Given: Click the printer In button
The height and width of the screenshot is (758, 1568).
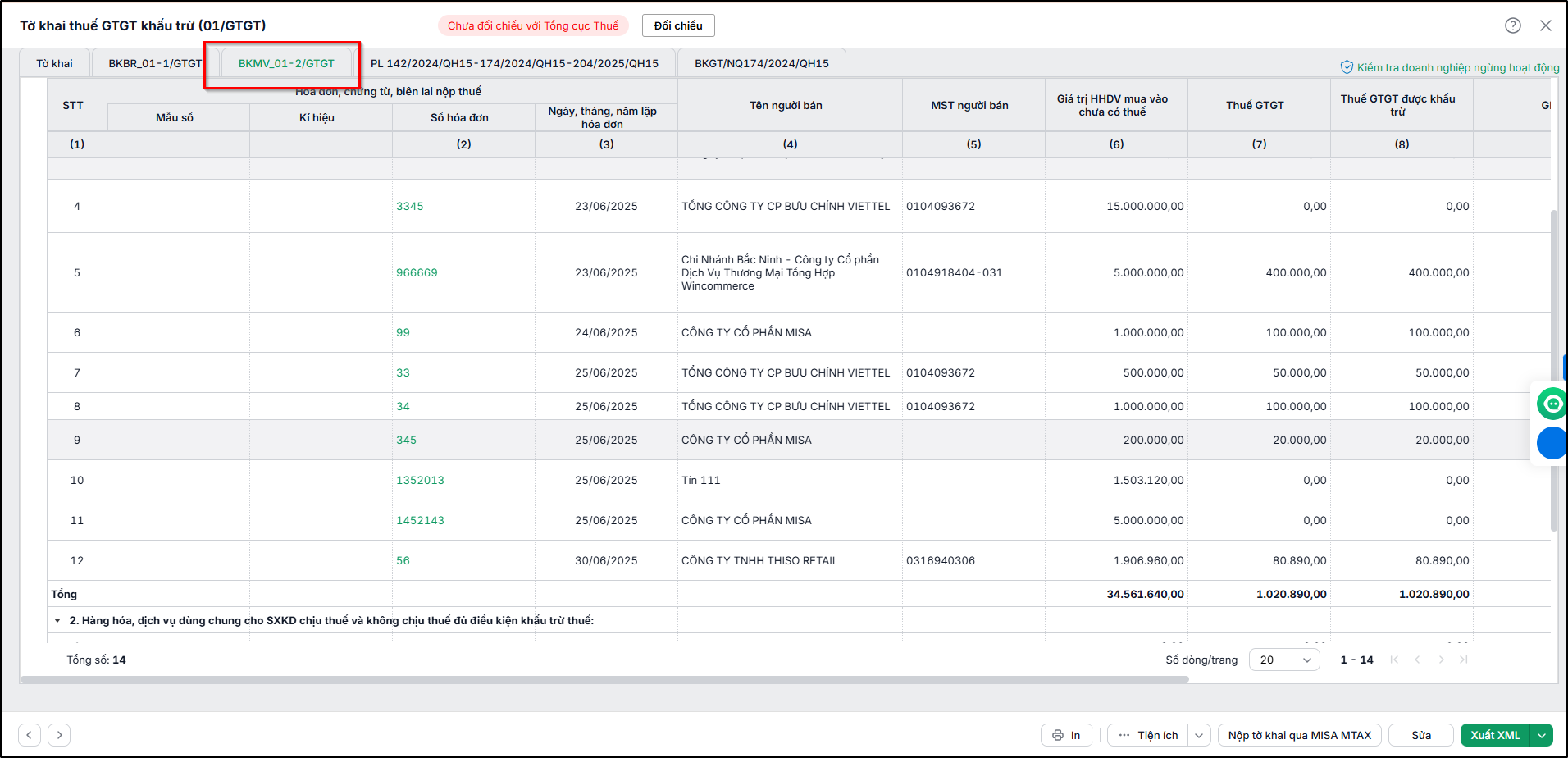Looking at the screenshot, I should coord(1066,735).
